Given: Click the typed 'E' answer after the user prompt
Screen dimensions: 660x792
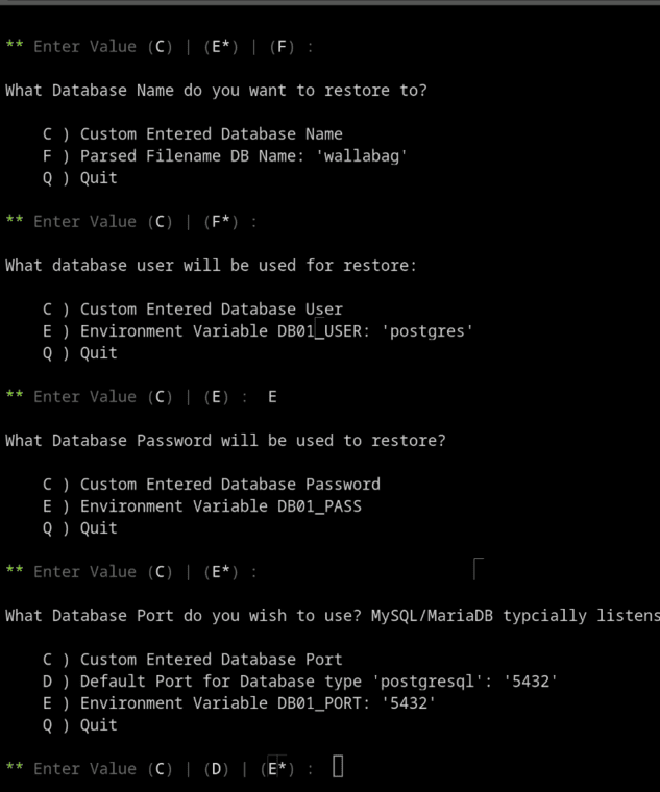Looking at the screenshot, I should (272, 397).
